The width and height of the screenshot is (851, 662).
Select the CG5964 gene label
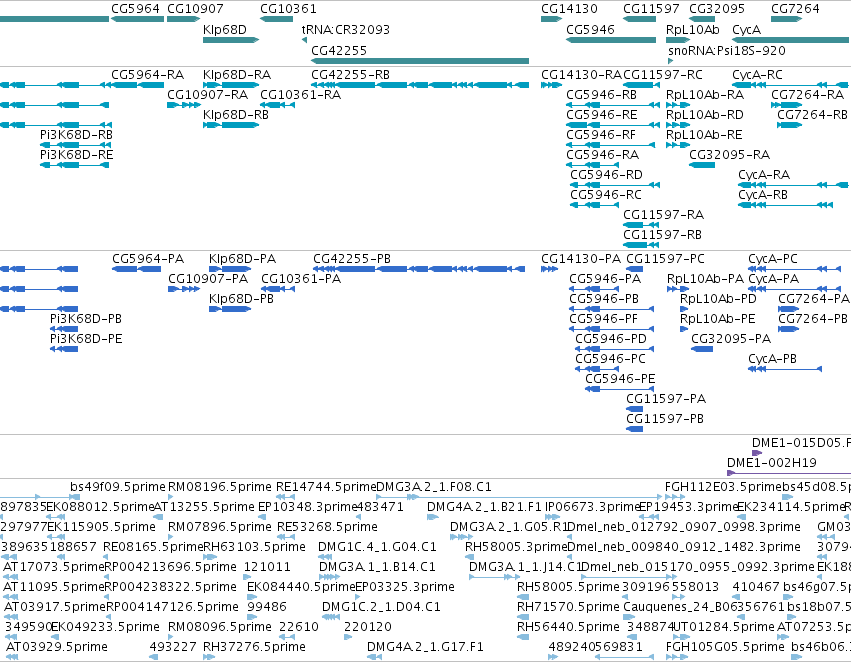[135, 9]
